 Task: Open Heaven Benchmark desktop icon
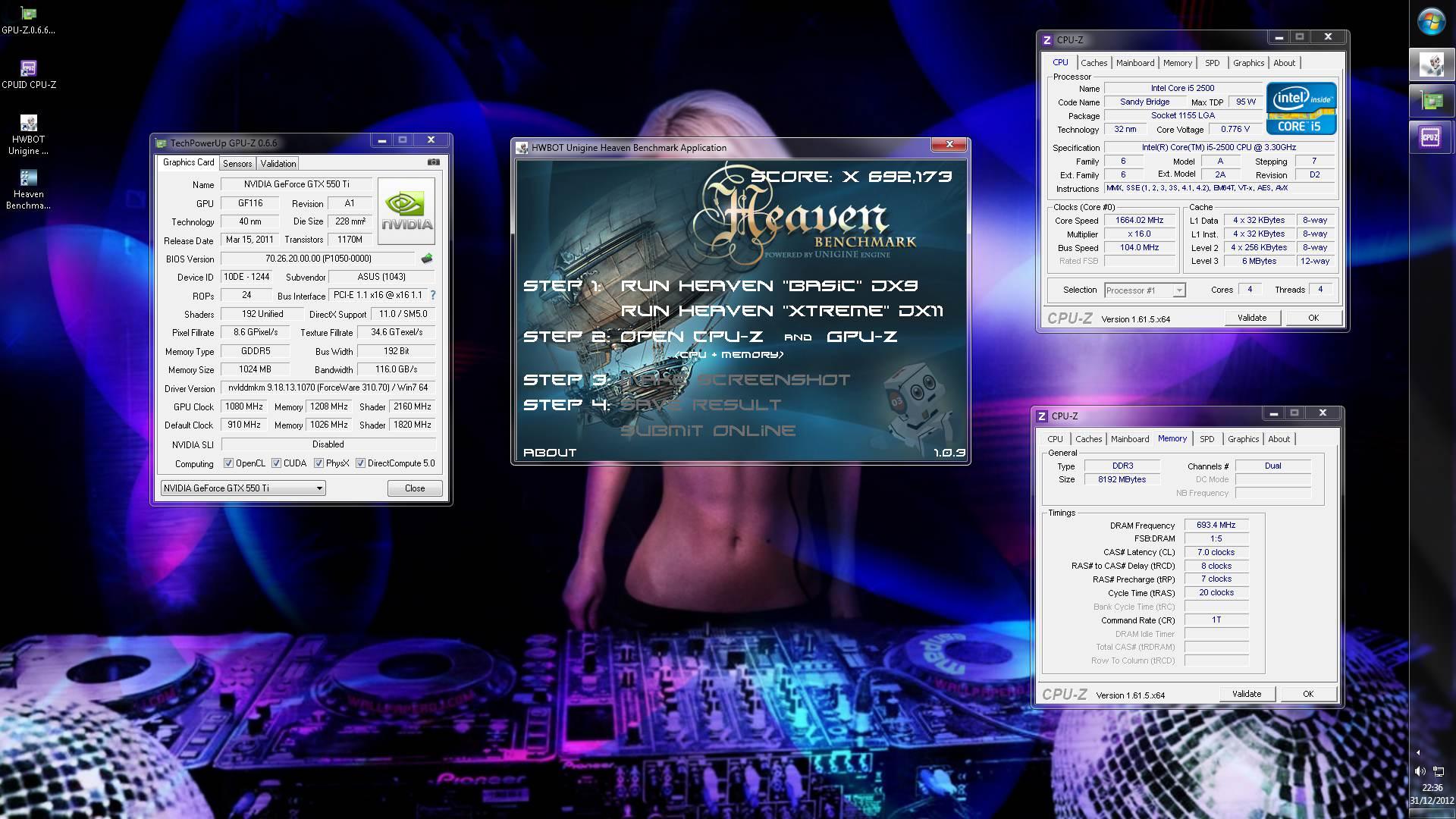click(x=28, y=190)
